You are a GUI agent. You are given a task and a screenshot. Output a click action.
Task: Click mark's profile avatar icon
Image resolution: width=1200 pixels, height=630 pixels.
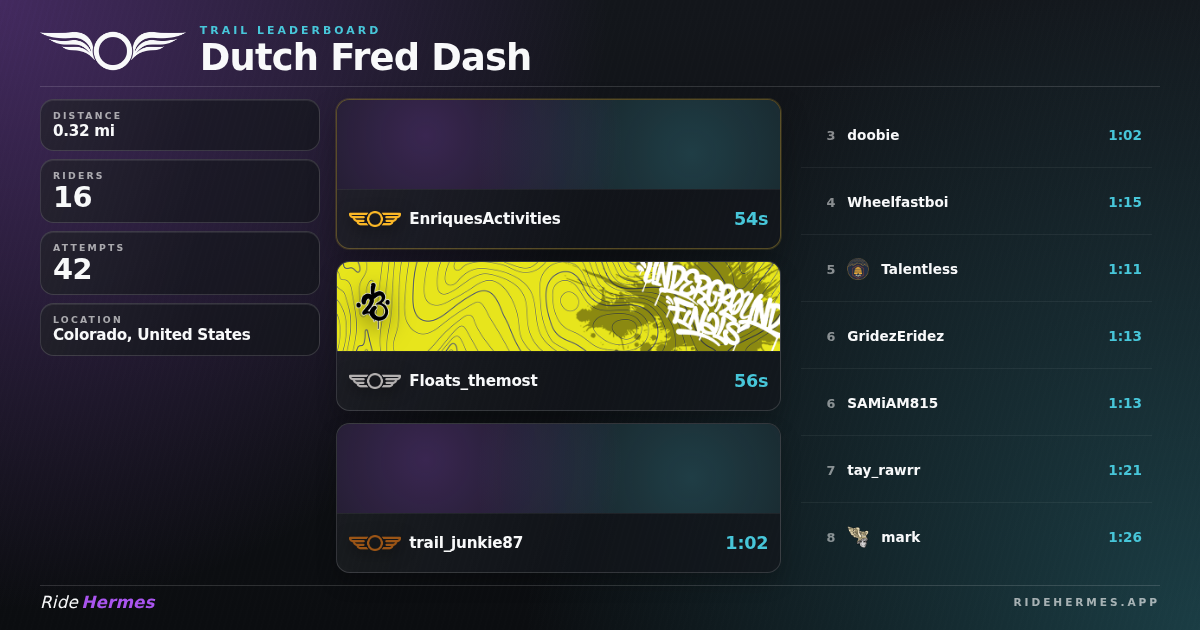click(858, 537)
